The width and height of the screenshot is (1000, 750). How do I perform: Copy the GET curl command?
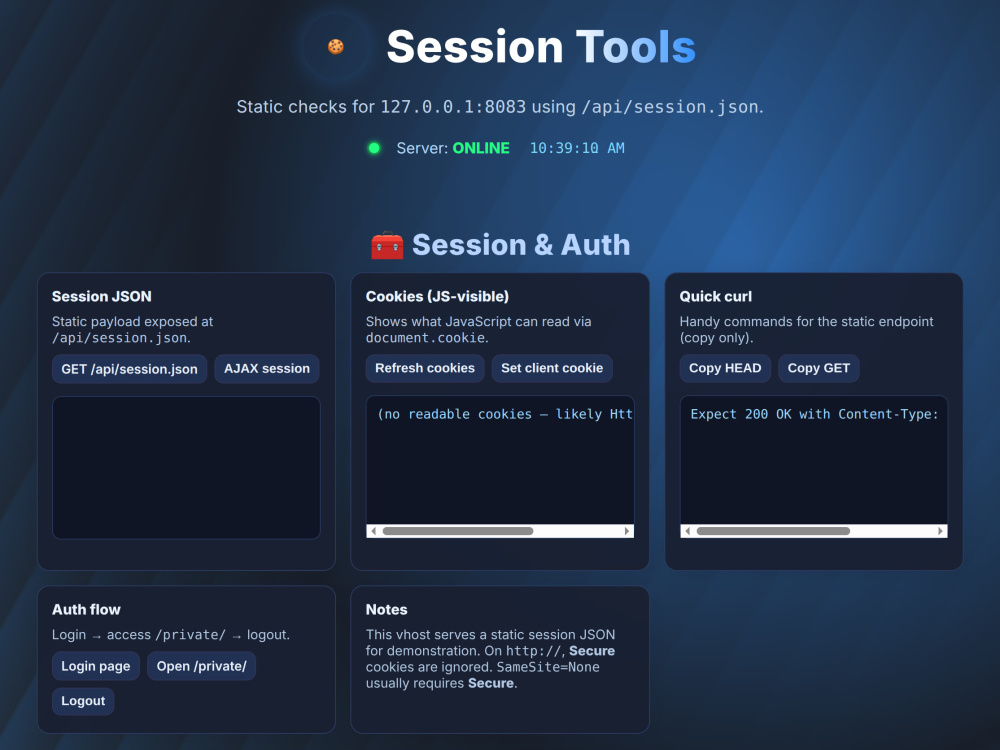pyautogui.click(x=819, y=368)
